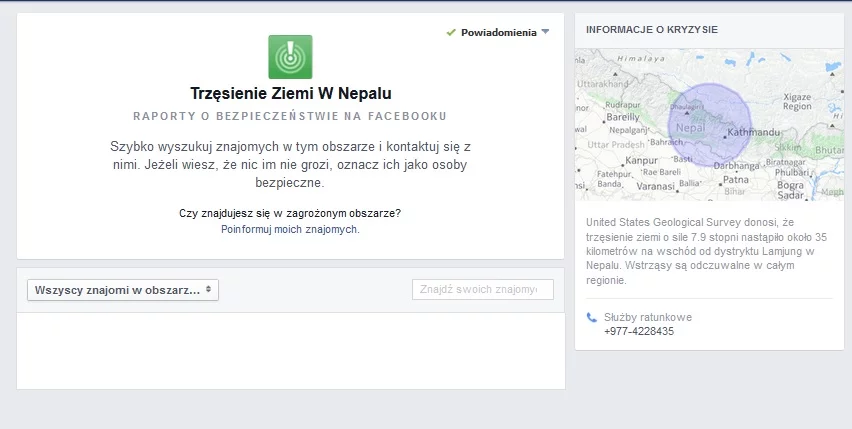Click the Informacje o kryzysie panel header

tap(651, 30)
